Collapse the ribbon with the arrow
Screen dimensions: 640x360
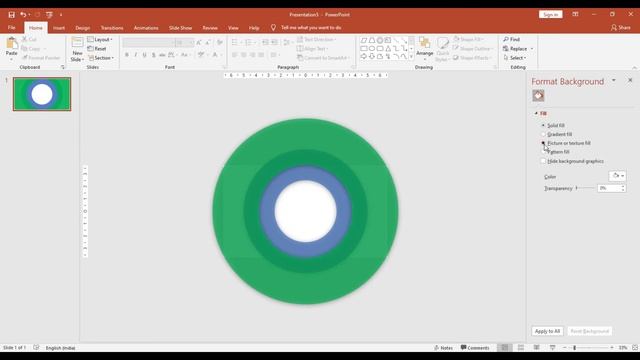pyautogui.click(x=634, y=67)
